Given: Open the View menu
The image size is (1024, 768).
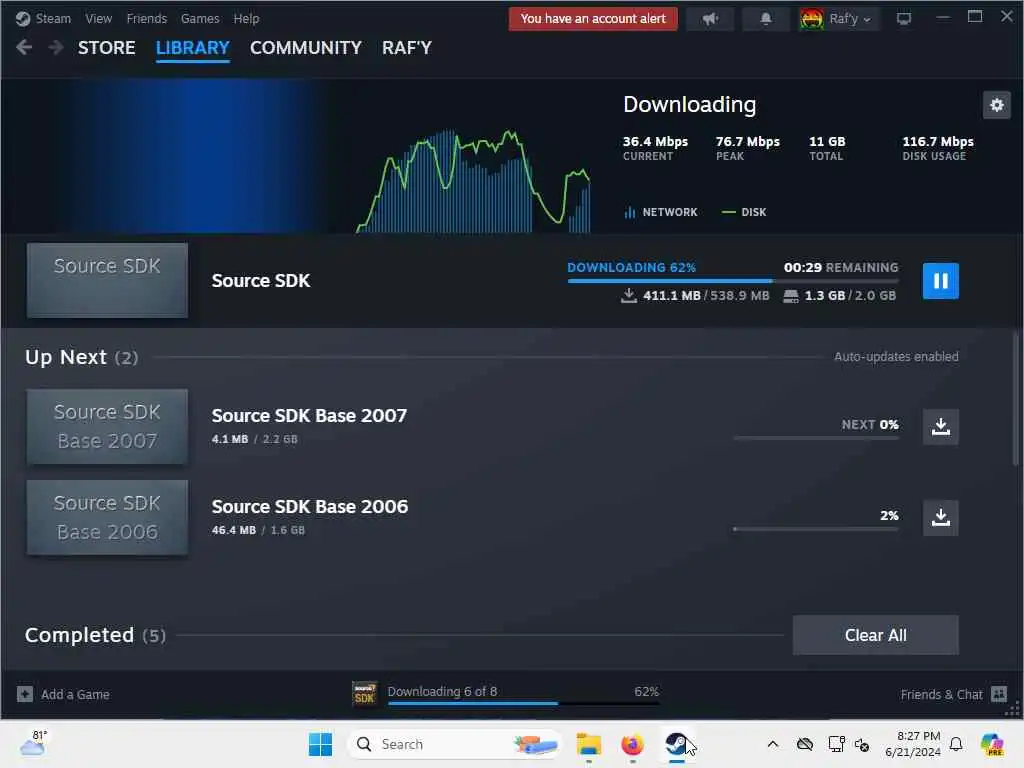Looking at the screenshot, I should (98, 18).
